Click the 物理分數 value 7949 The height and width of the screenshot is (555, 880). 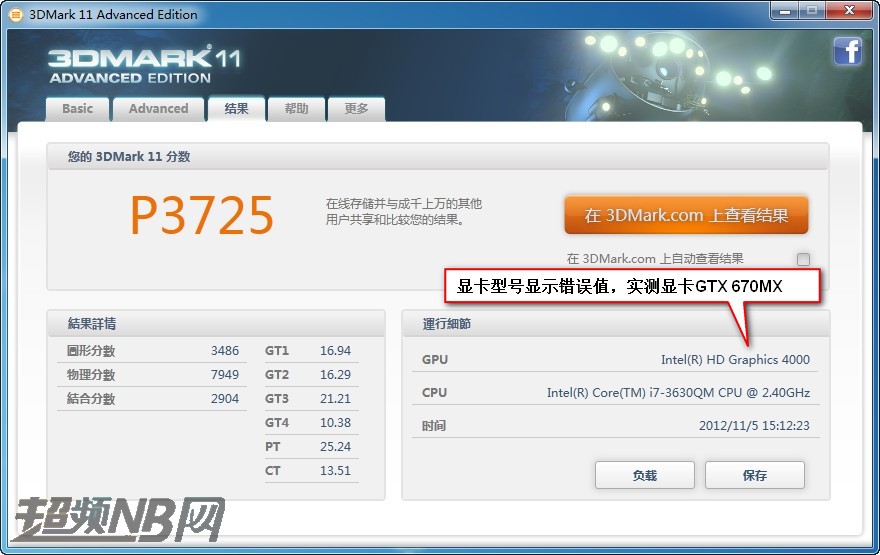click(225, 375)
